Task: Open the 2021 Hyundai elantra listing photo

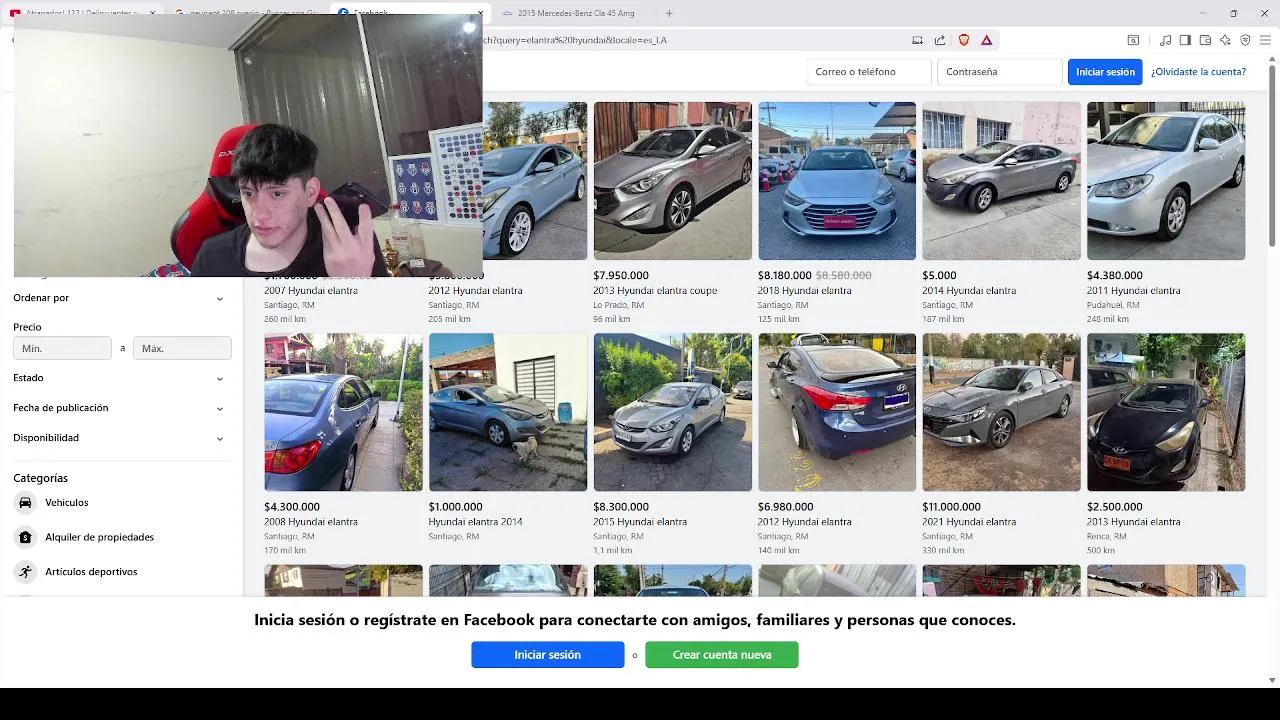Action: coord(1001,412)
